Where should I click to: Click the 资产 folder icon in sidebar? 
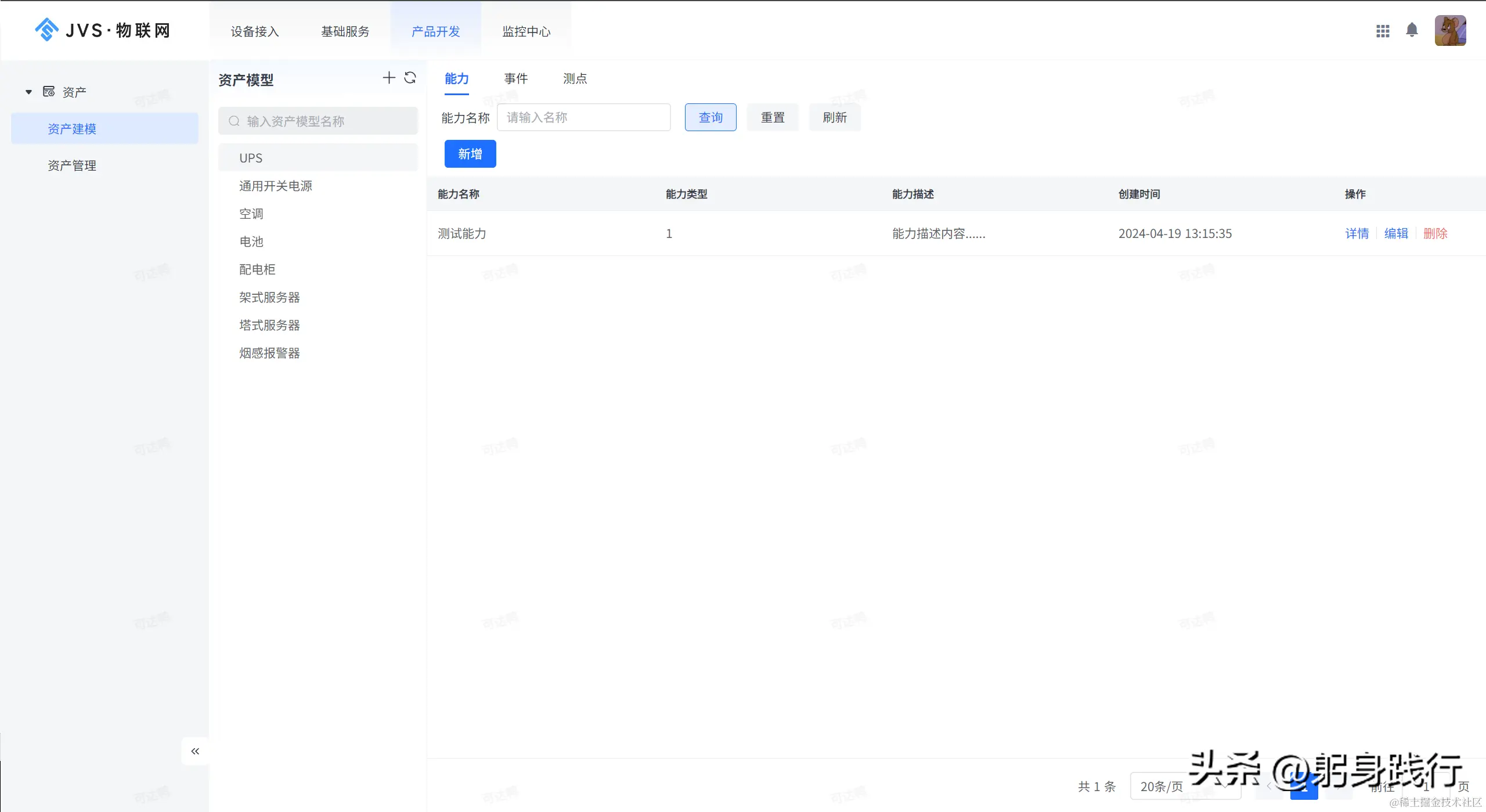[49, 92]
